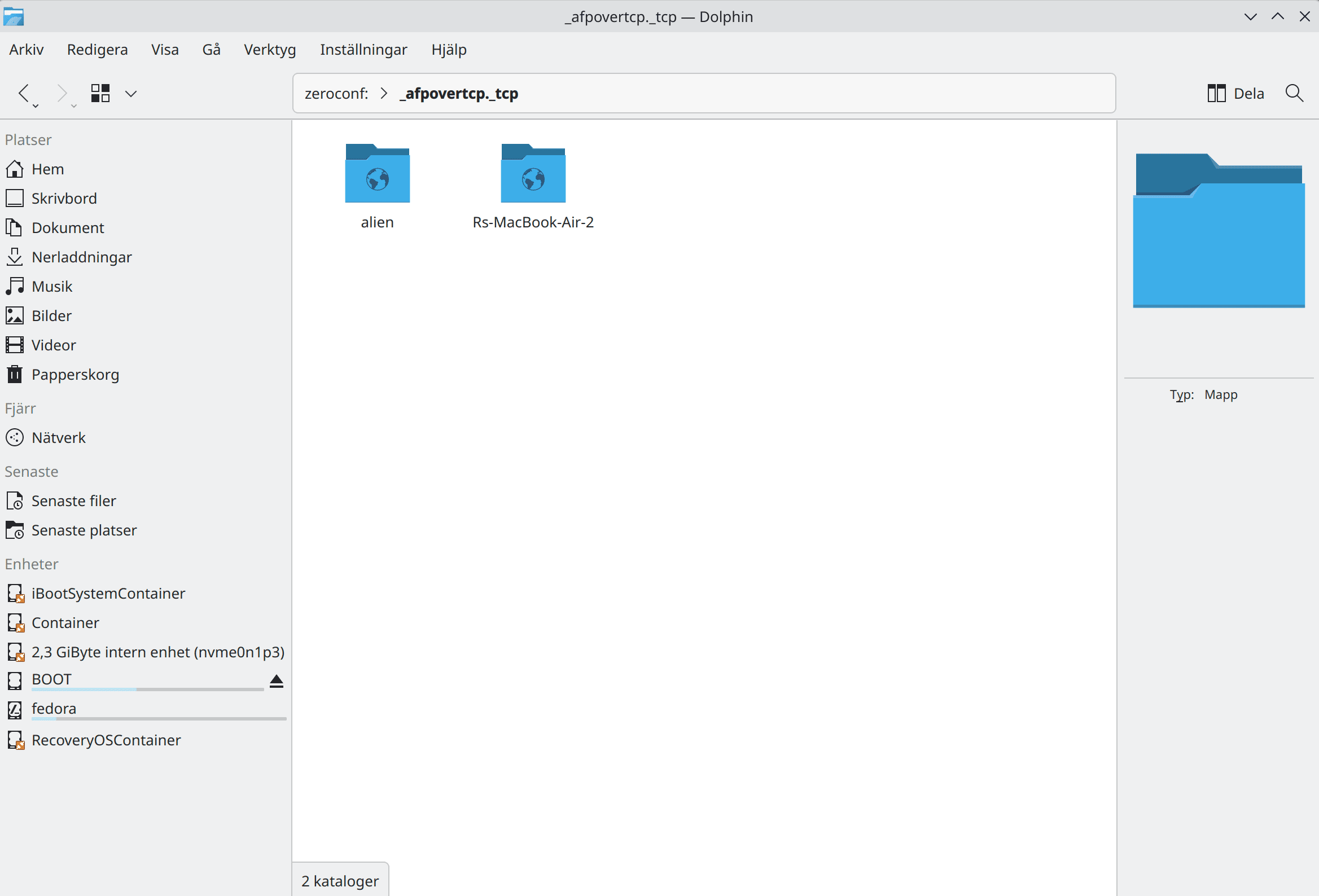Switch to icon view mode
This screenshot has width=1319, height=896.
point(100,93)
